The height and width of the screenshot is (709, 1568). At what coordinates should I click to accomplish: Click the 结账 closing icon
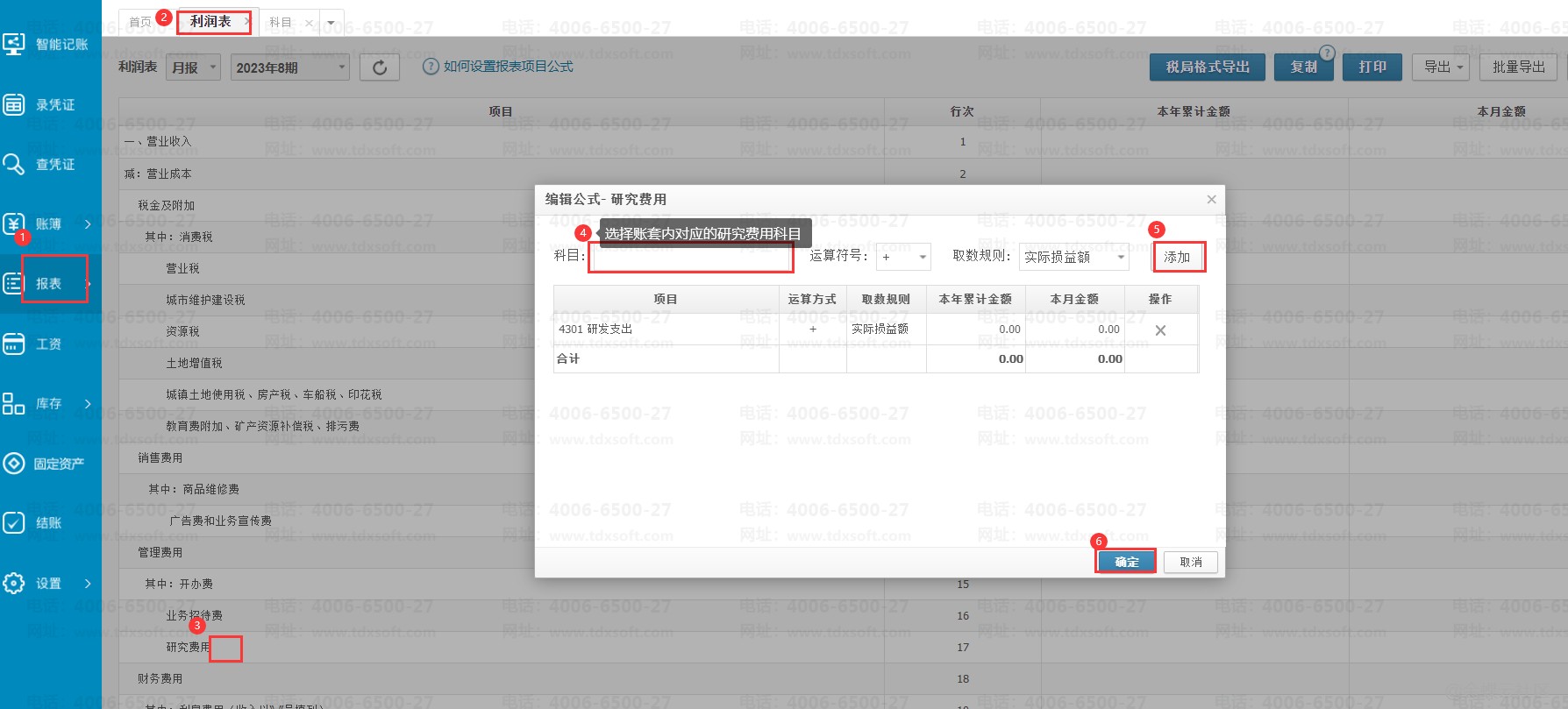pos(14,522)
